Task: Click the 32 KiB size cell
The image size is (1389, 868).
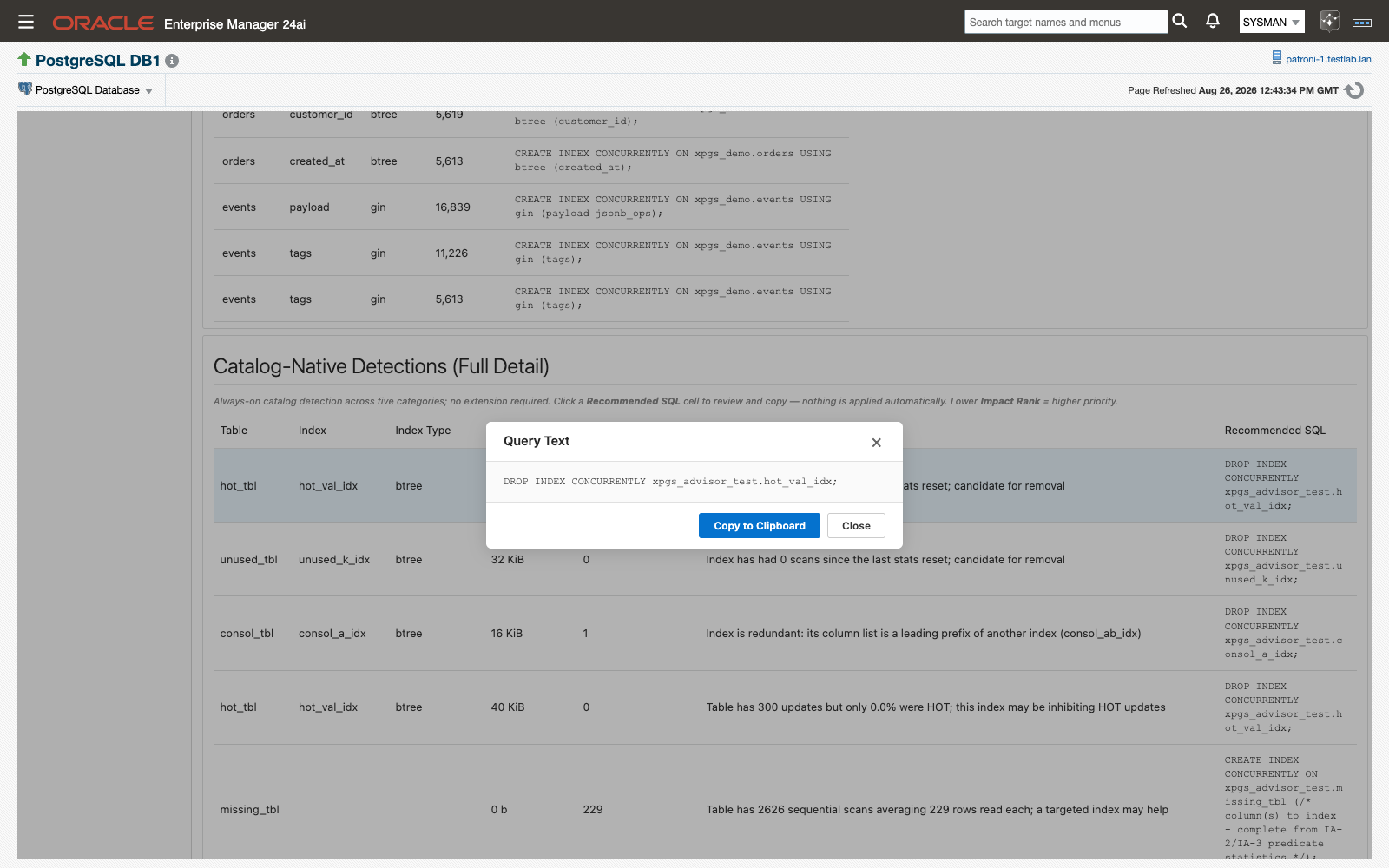Action: coord(508,560)
